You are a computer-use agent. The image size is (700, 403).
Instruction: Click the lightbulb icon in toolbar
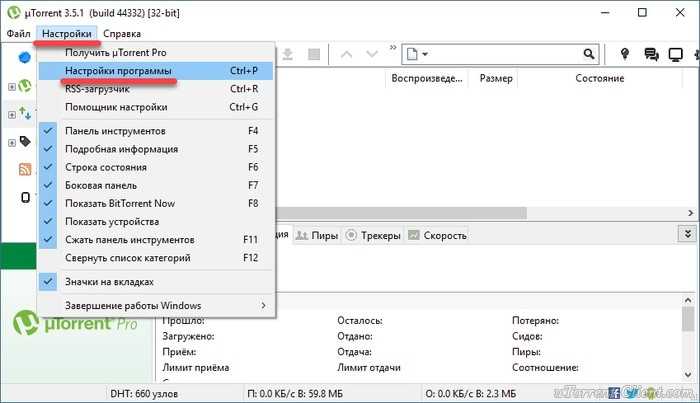click(625, 54)
